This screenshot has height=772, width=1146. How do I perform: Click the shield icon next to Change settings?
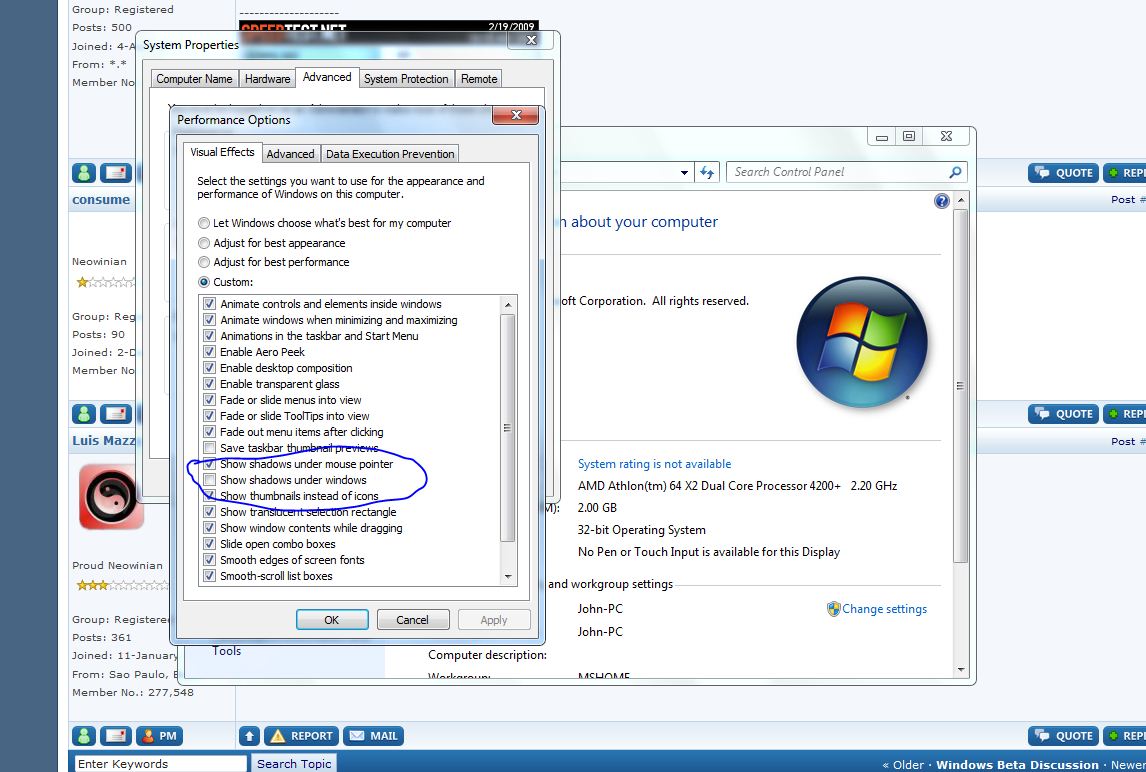click(x=833, y=609)
